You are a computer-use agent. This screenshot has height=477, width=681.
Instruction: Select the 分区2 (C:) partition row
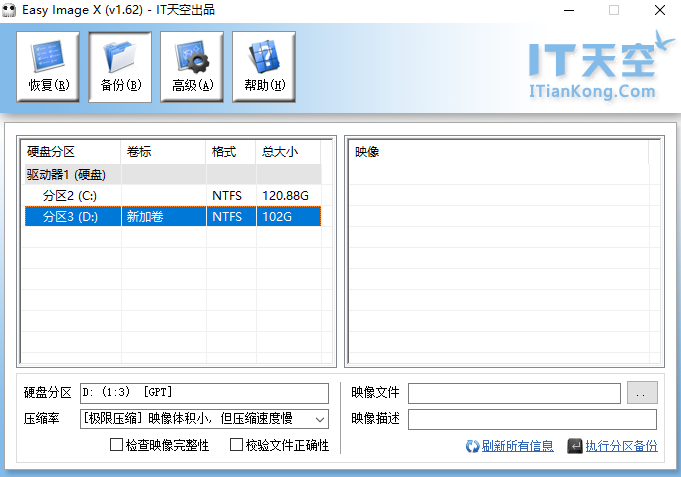[x=173, y=195]
